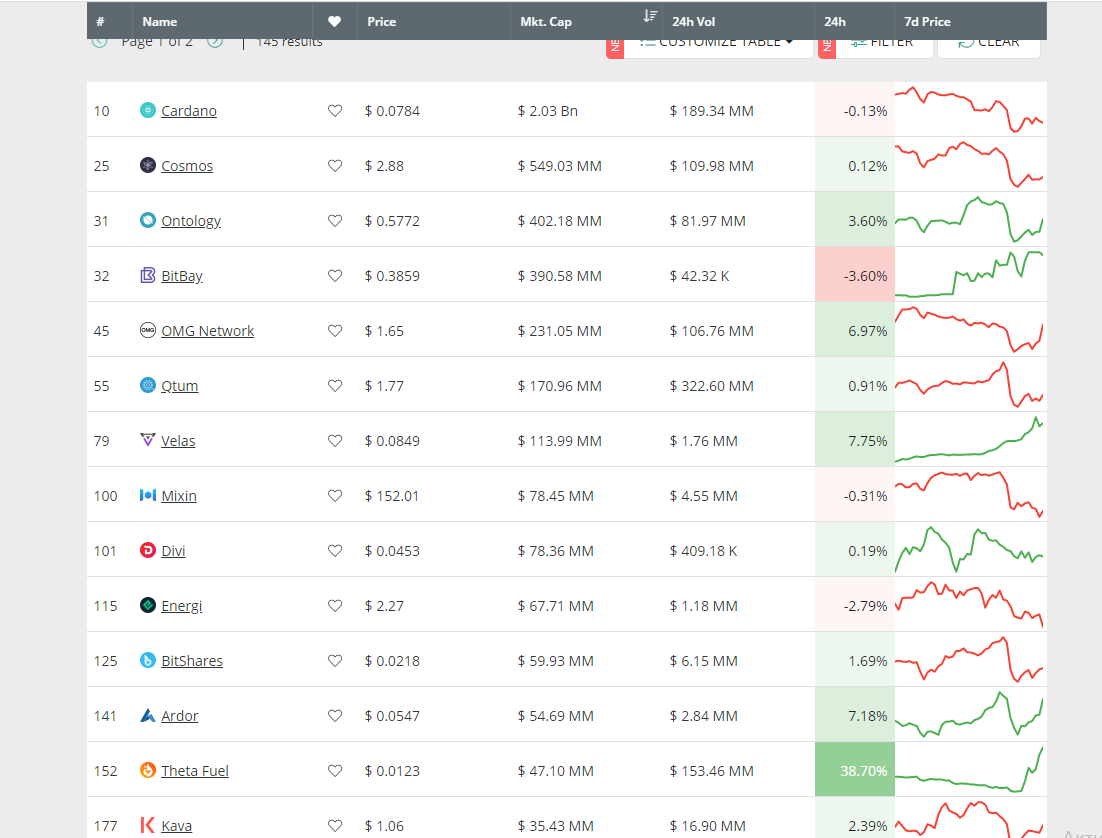
Task: Click the Mixin logo icon
Action: (x=148, y=496)
